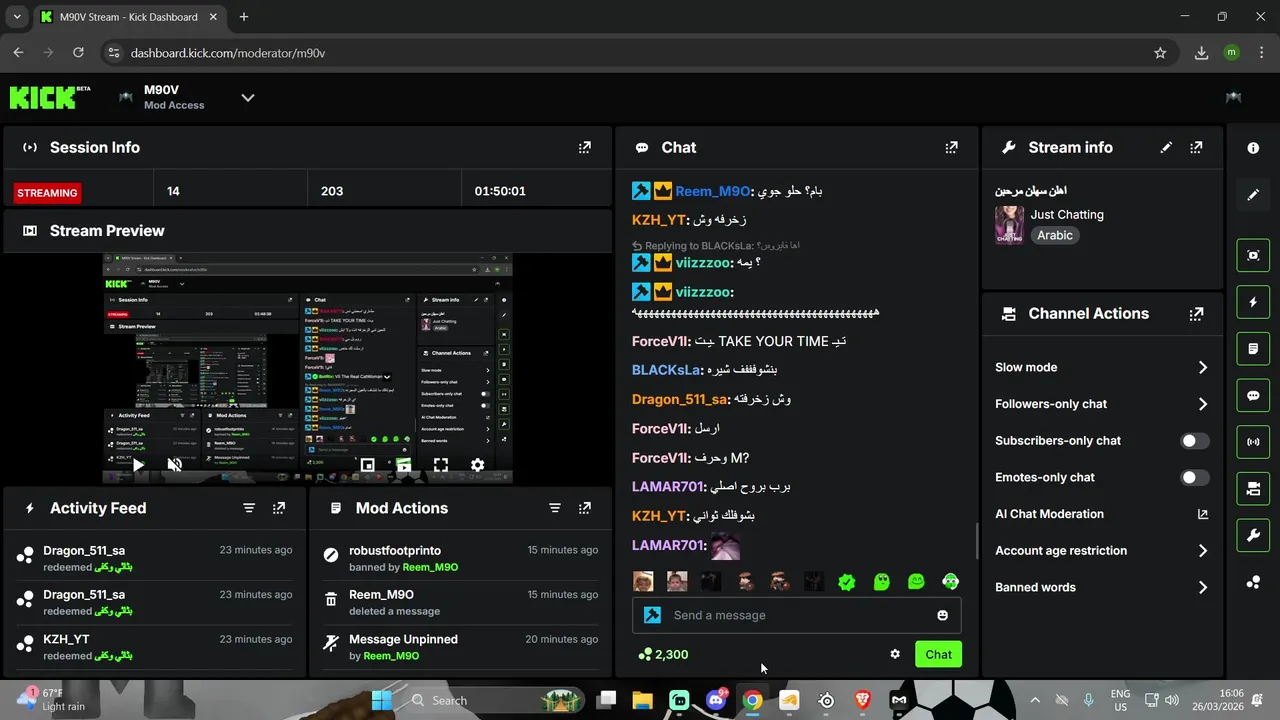This screenshot has height=720, width=1280.
Task: Click the Arabic language tag
Action: click(1054, 236)
